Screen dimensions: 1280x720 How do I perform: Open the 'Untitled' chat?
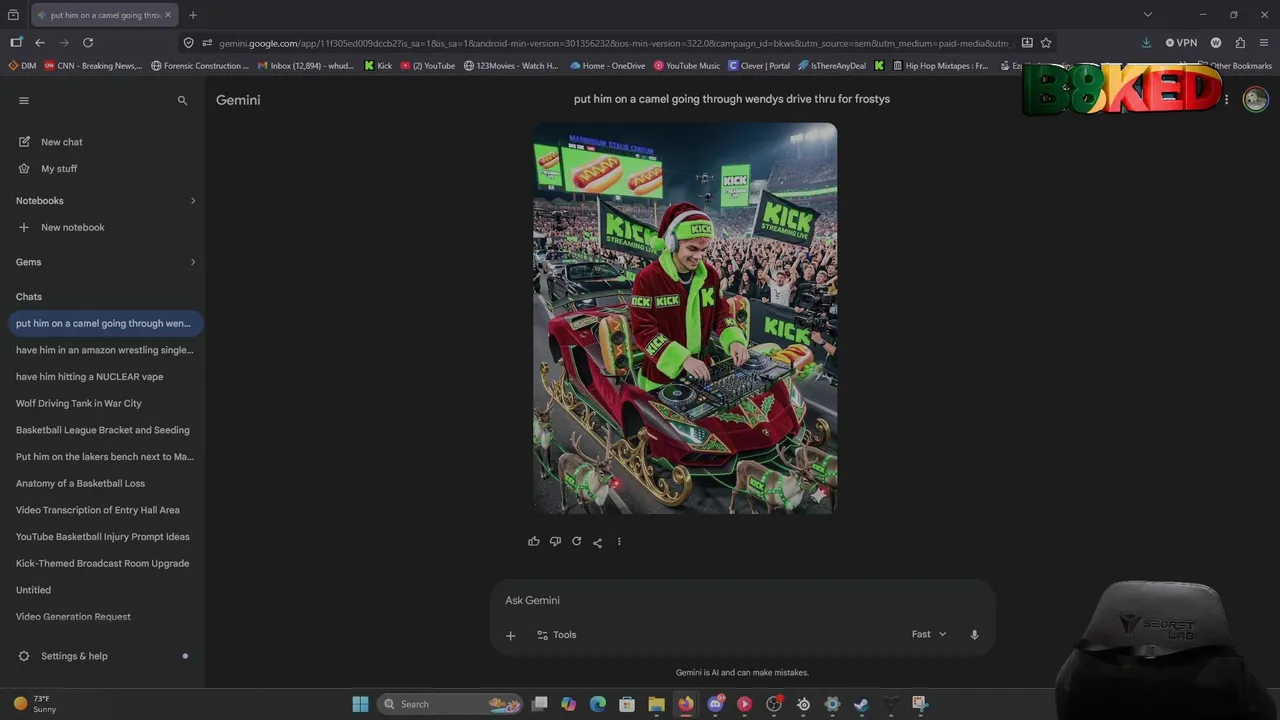105,590
